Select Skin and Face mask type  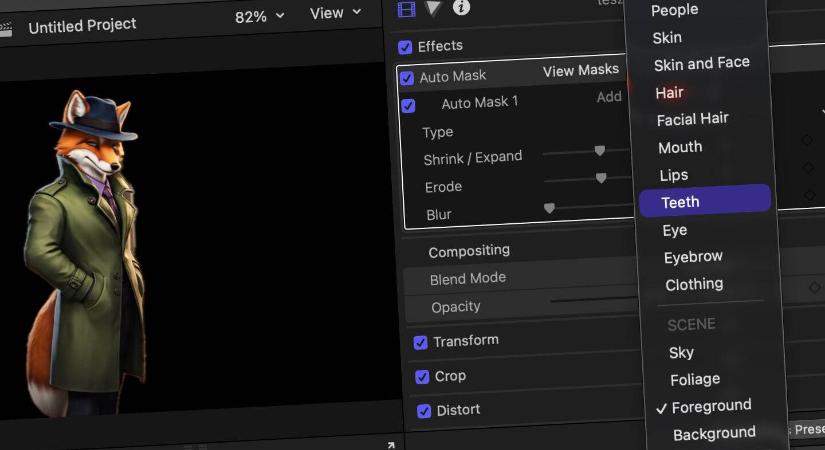pyautogui.click(x=701, y=64)
